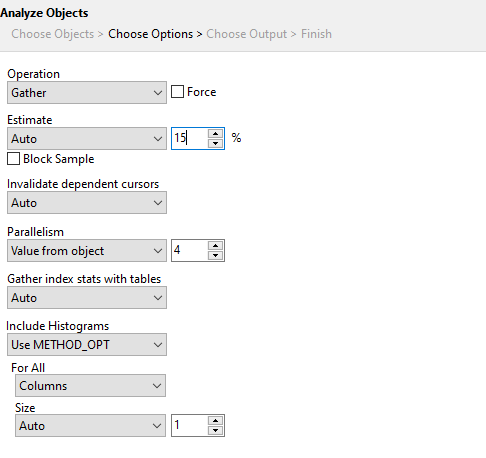The width and height of the screenshot is (486, 458).
Task: Open the Operation dropdown showing Gather
Action: coord(87,93)
